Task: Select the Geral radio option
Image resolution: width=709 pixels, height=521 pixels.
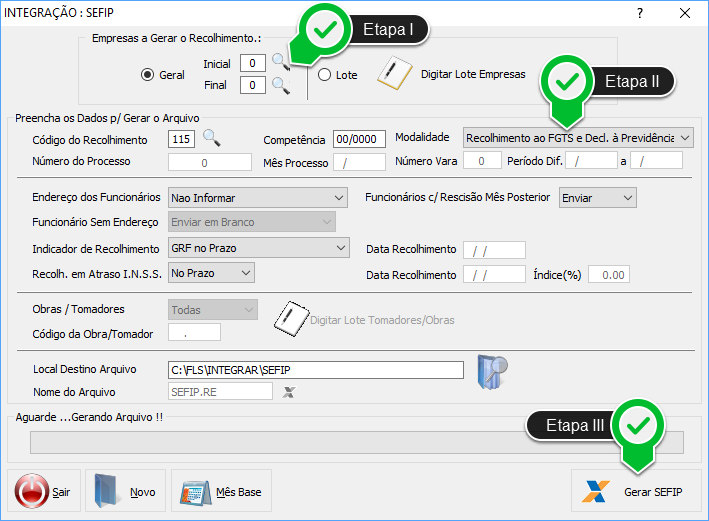Action: [147, 74]
